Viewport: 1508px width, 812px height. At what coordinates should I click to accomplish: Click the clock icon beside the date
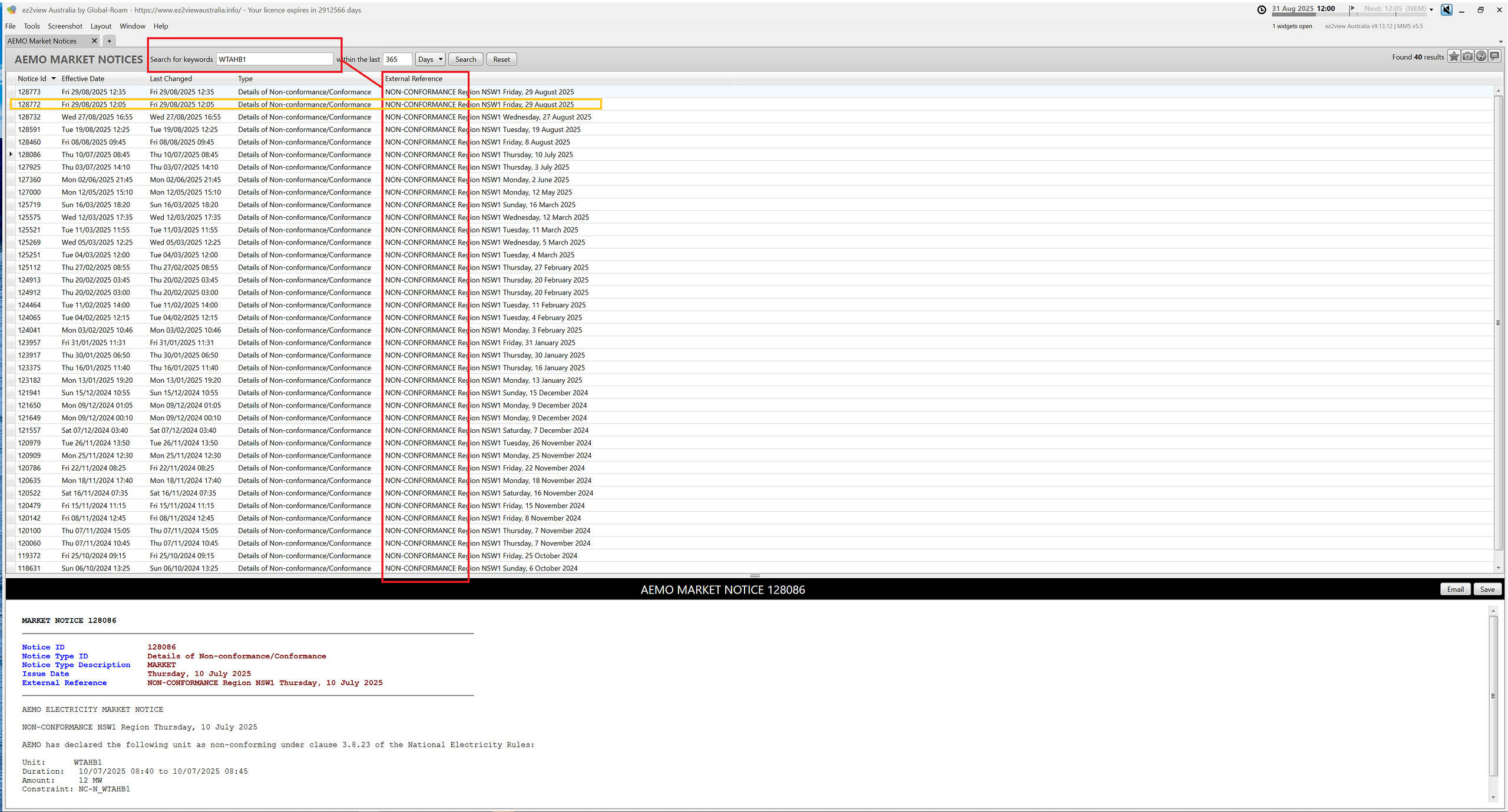[1261, 9]
